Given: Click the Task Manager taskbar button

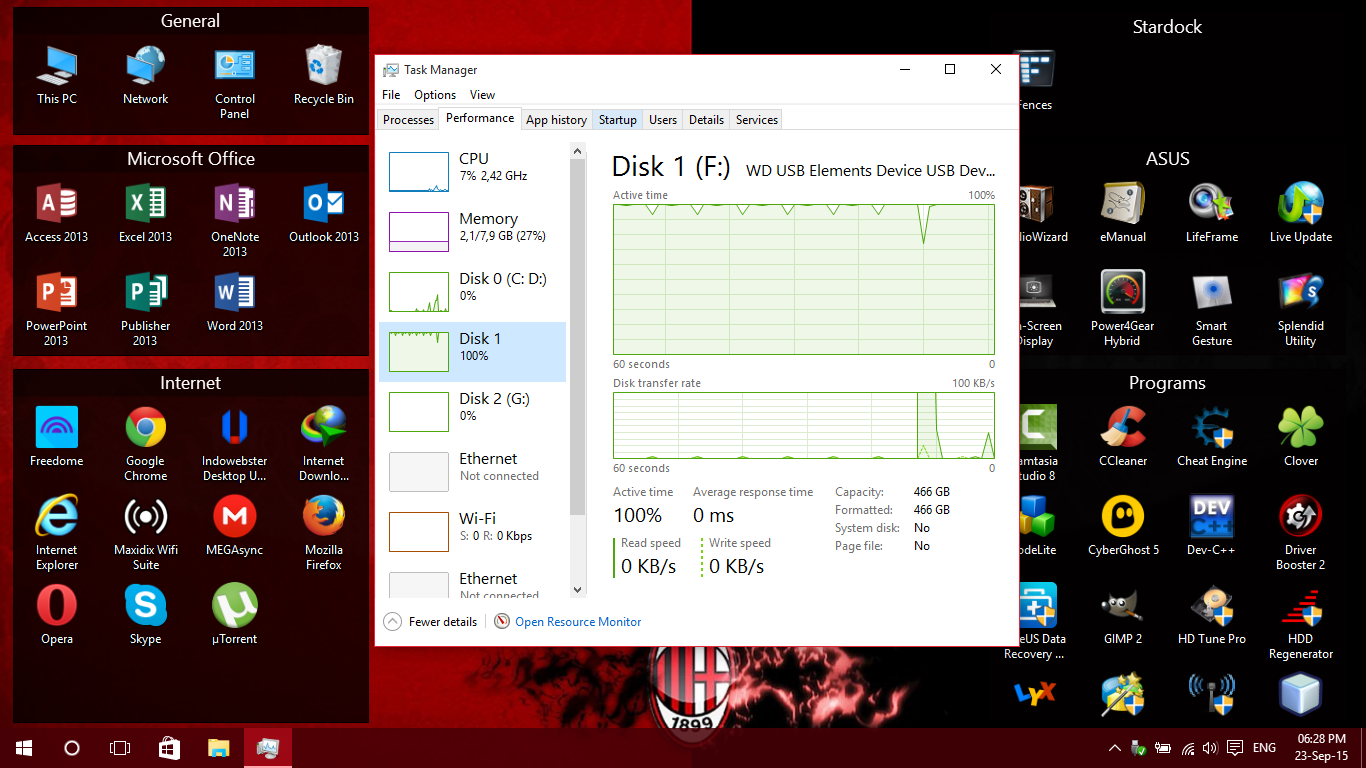Looking at the screenshot, I should pos(267,748).
